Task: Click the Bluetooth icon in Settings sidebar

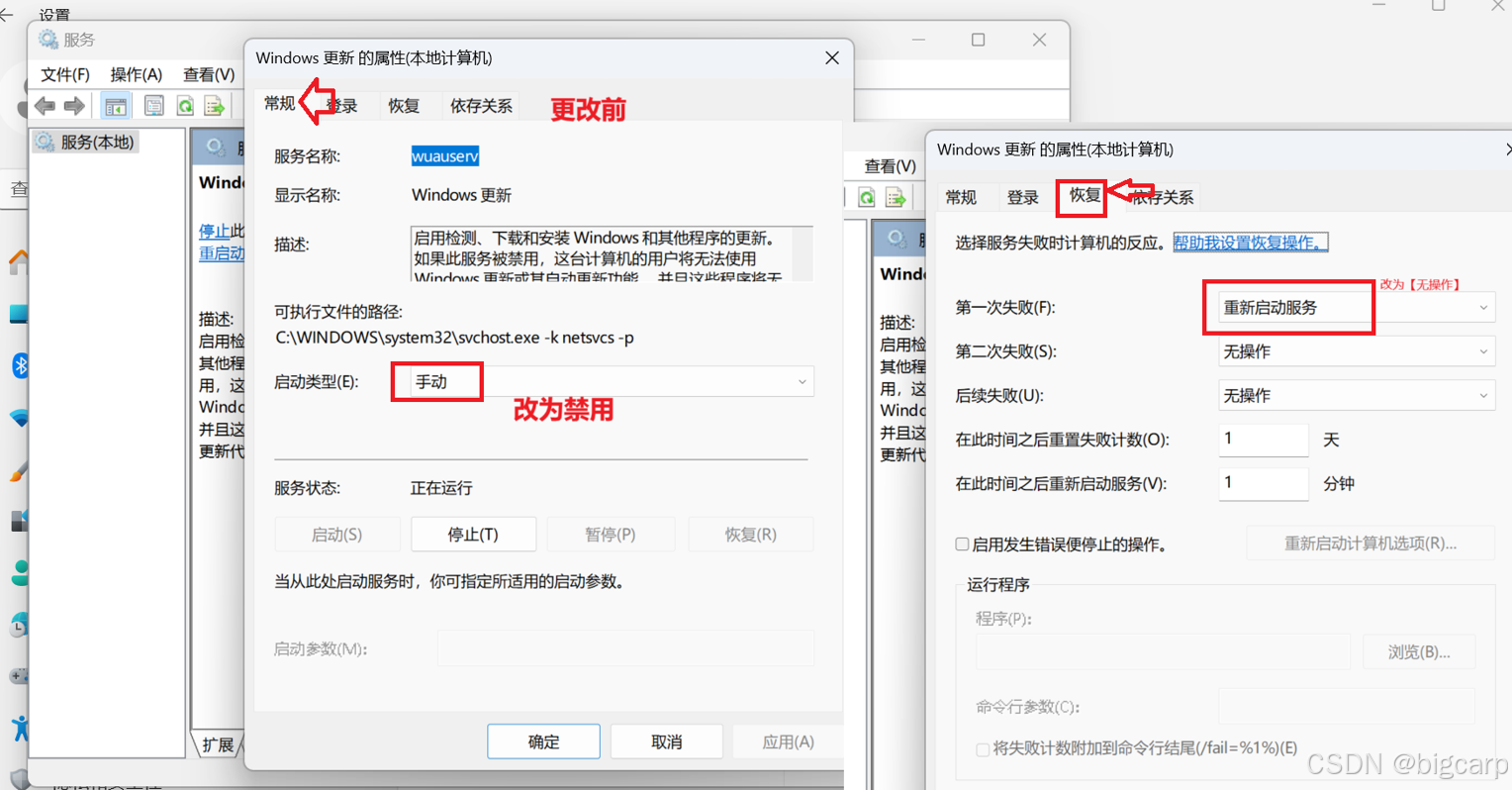Action: [x=20, y=365]
